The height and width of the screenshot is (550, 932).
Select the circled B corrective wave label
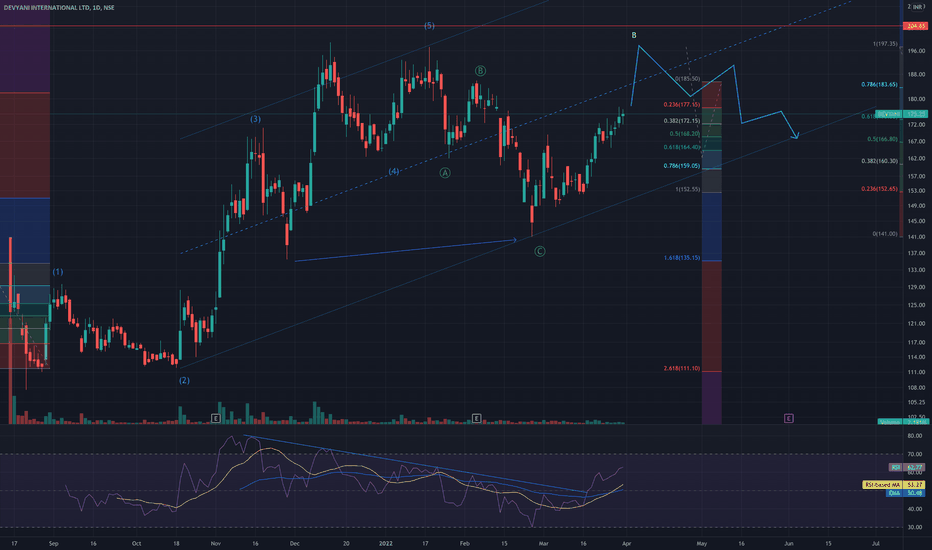click(480, 71)
